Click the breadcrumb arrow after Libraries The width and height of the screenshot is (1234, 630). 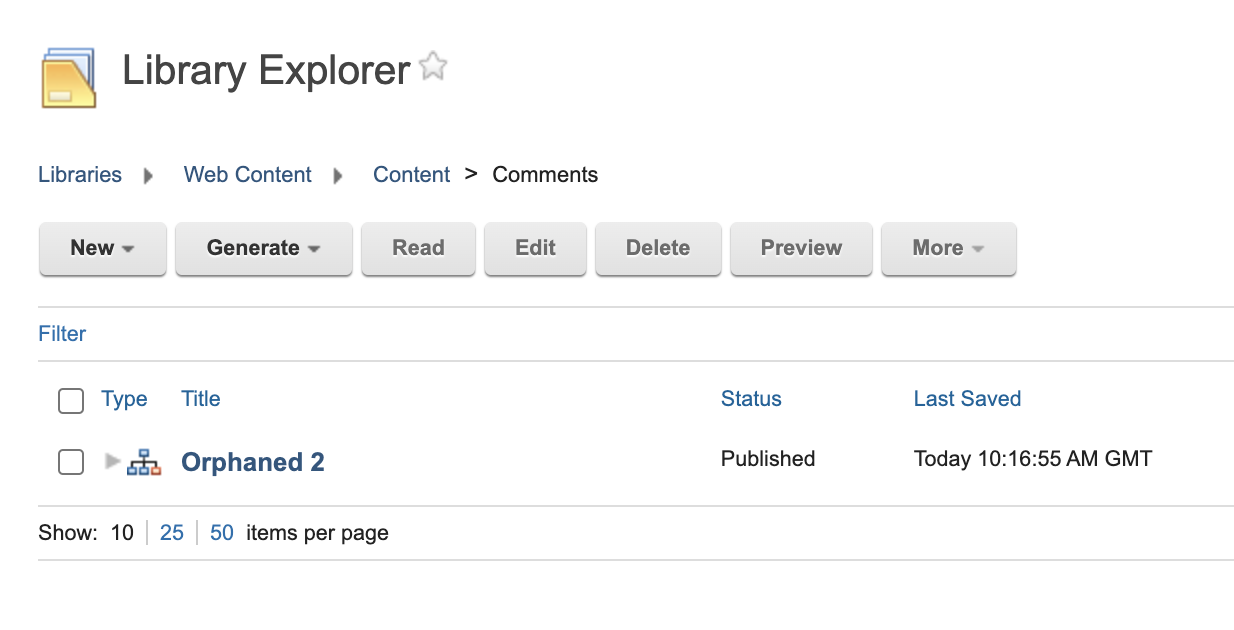tap(147, 175)
